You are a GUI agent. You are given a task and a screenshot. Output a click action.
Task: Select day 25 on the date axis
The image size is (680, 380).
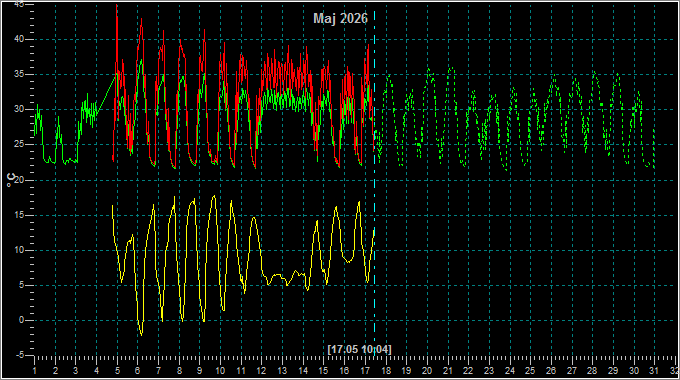530,371
